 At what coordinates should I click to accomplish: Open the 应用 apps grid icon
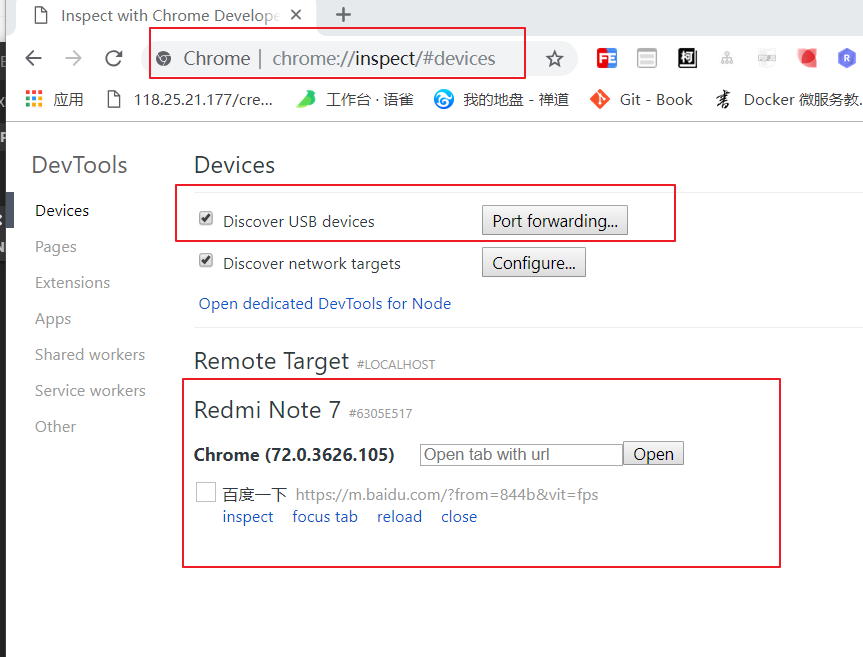pyautogui.click(x=34, y=99)
